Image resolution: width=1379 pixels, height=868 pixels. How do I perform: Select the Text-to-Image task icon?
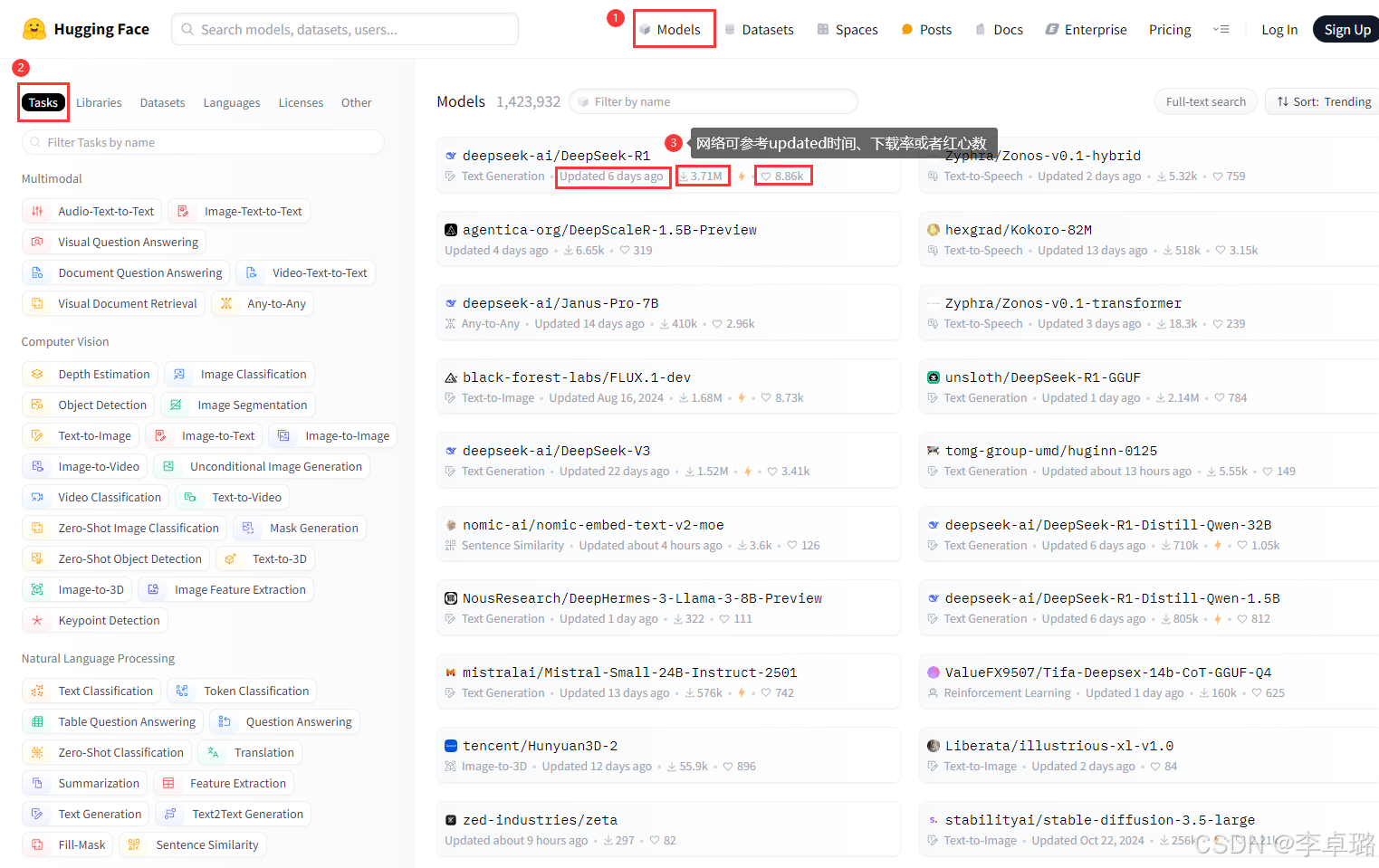click(x=37, y=435)
